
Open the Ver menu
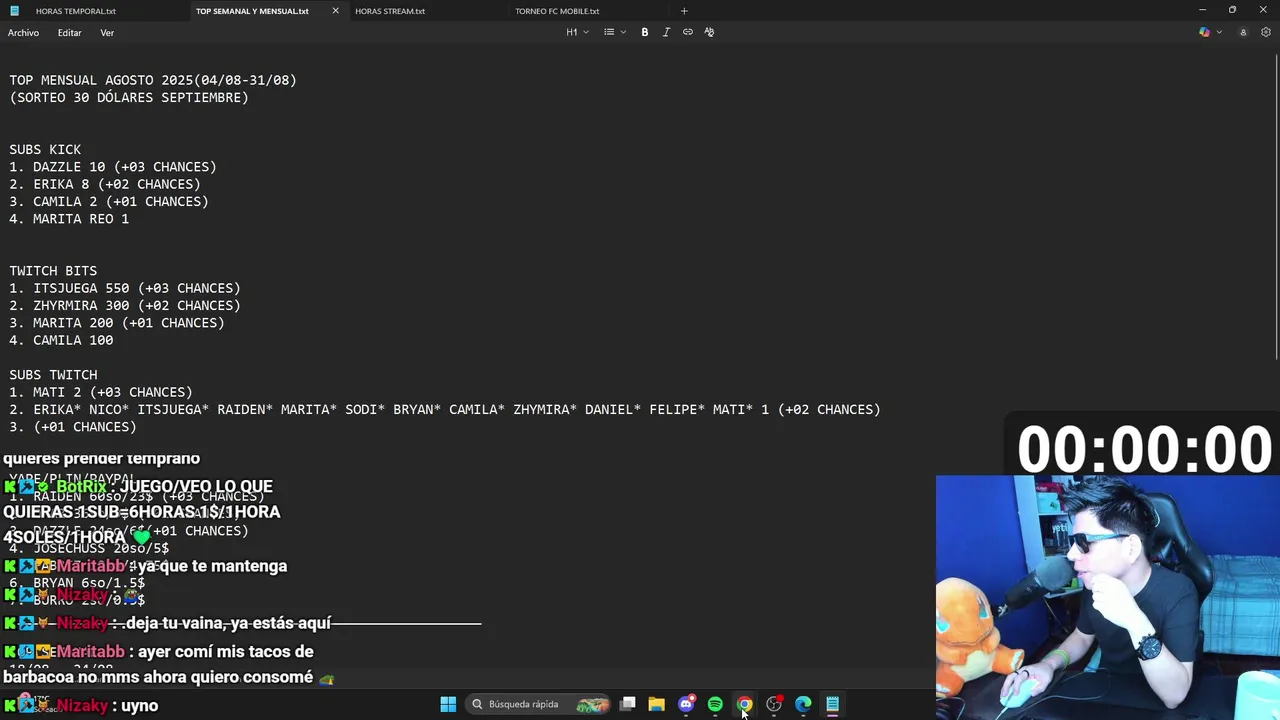point(107,33)
